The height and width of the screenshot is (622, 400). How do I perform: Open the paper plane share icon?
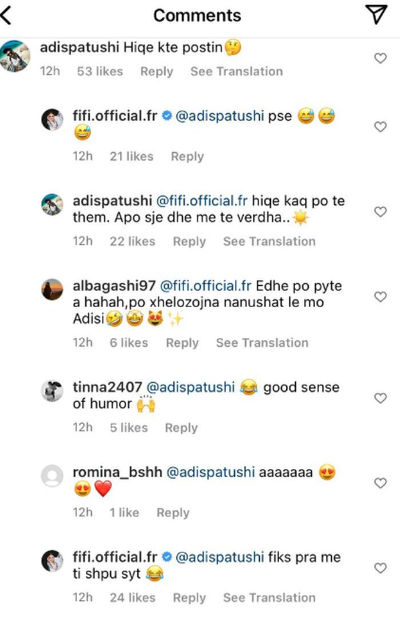376,15
